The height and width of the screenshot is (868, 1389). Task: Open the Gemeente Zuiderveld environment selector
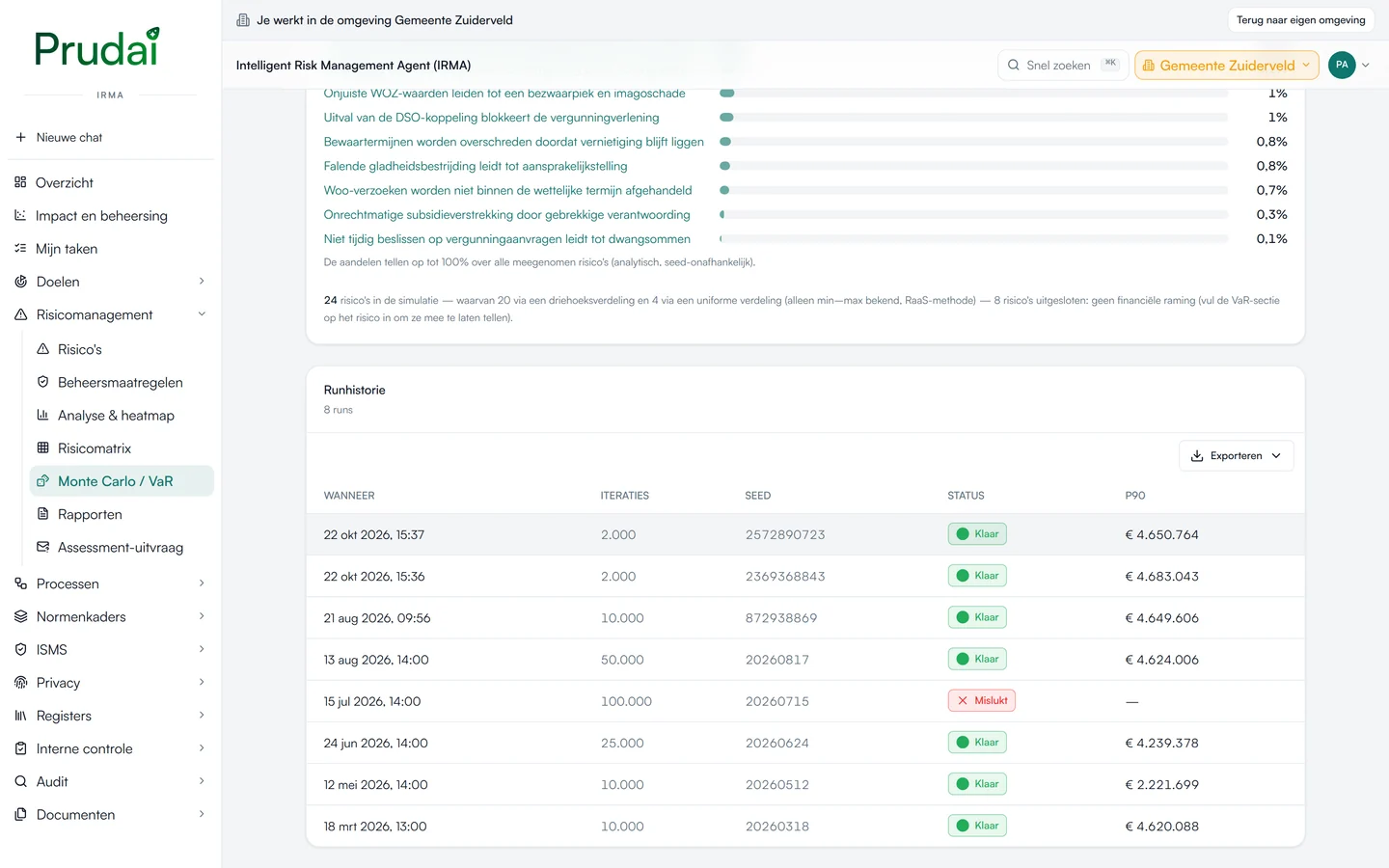[1227, 66]
